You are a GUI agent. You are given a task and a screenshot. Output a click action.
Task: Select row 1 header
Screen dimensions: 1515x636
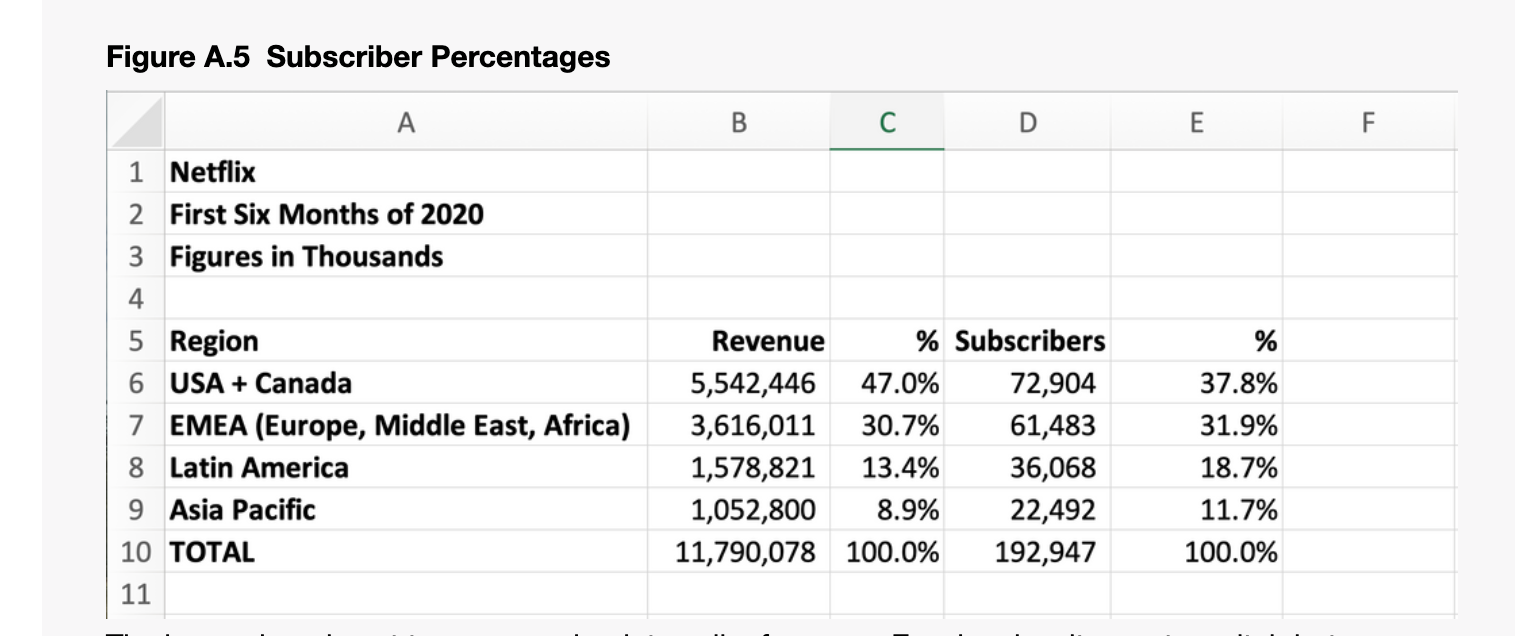[136, 172]
